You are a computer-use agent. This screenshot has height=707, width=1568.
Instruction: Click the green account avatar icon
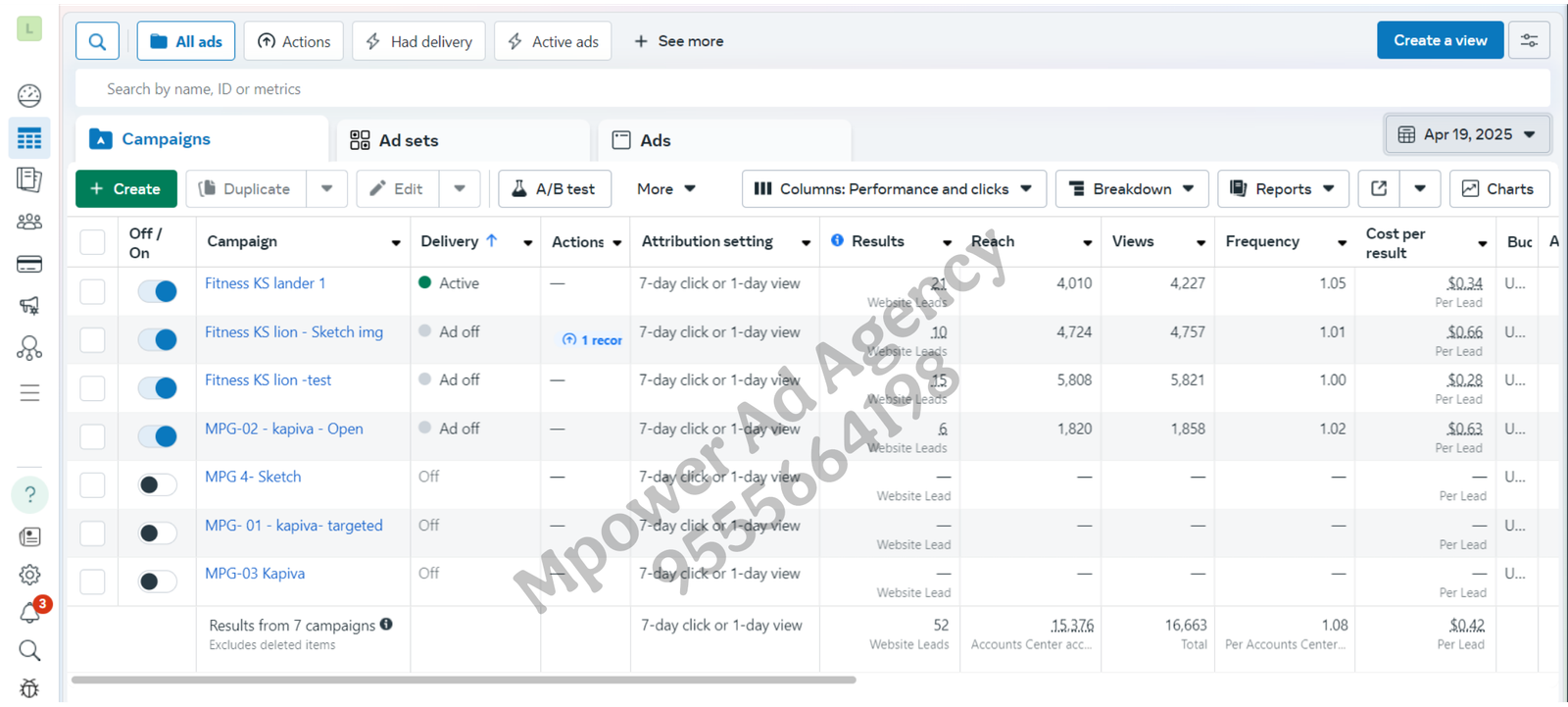point(29,28)
